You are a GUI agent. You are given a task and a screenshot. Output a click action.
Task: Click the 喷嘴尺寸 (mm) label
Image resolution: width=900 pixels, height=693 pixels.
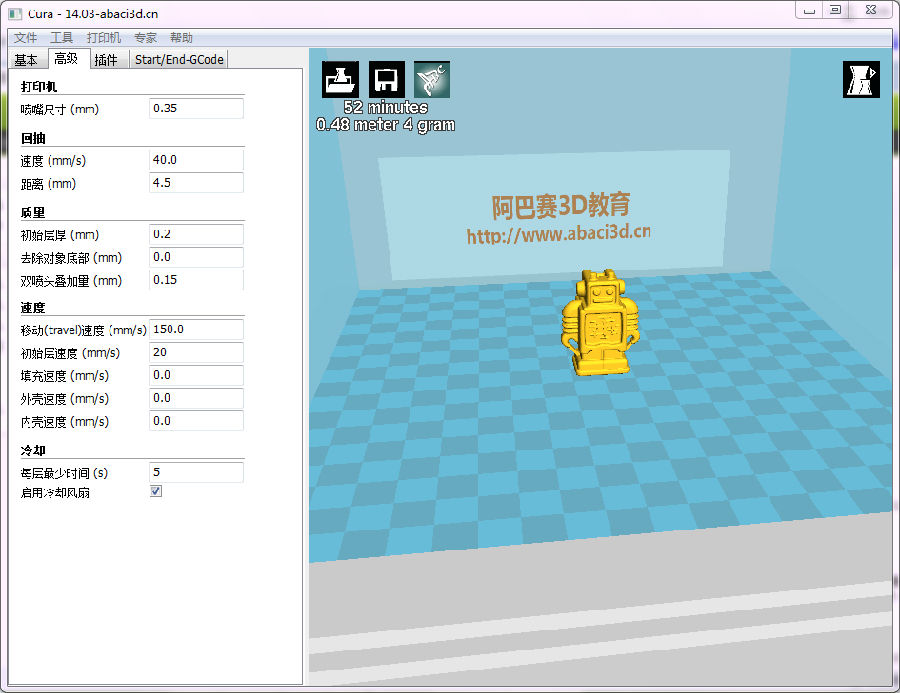click(60, 109)
